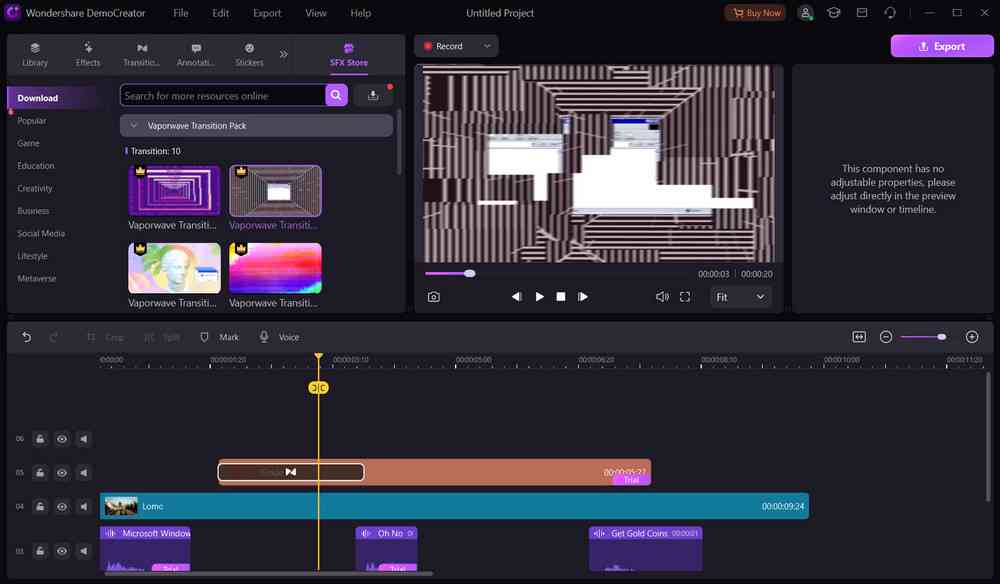Select the Lomo clip on the timeline
The height and width of the screenshot is (584, 1000).
pos(454,506)
